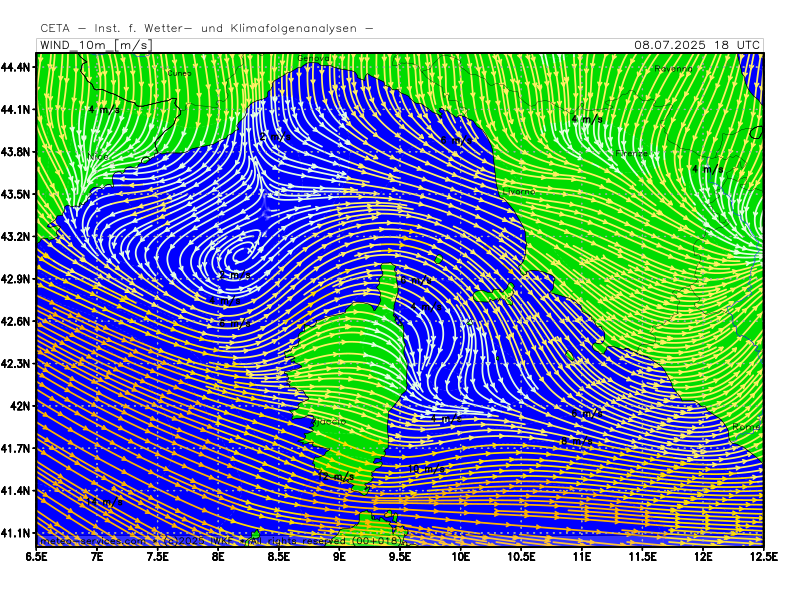
Task: Click the "10 m/s" wind speed label
Action: point(427,469)
